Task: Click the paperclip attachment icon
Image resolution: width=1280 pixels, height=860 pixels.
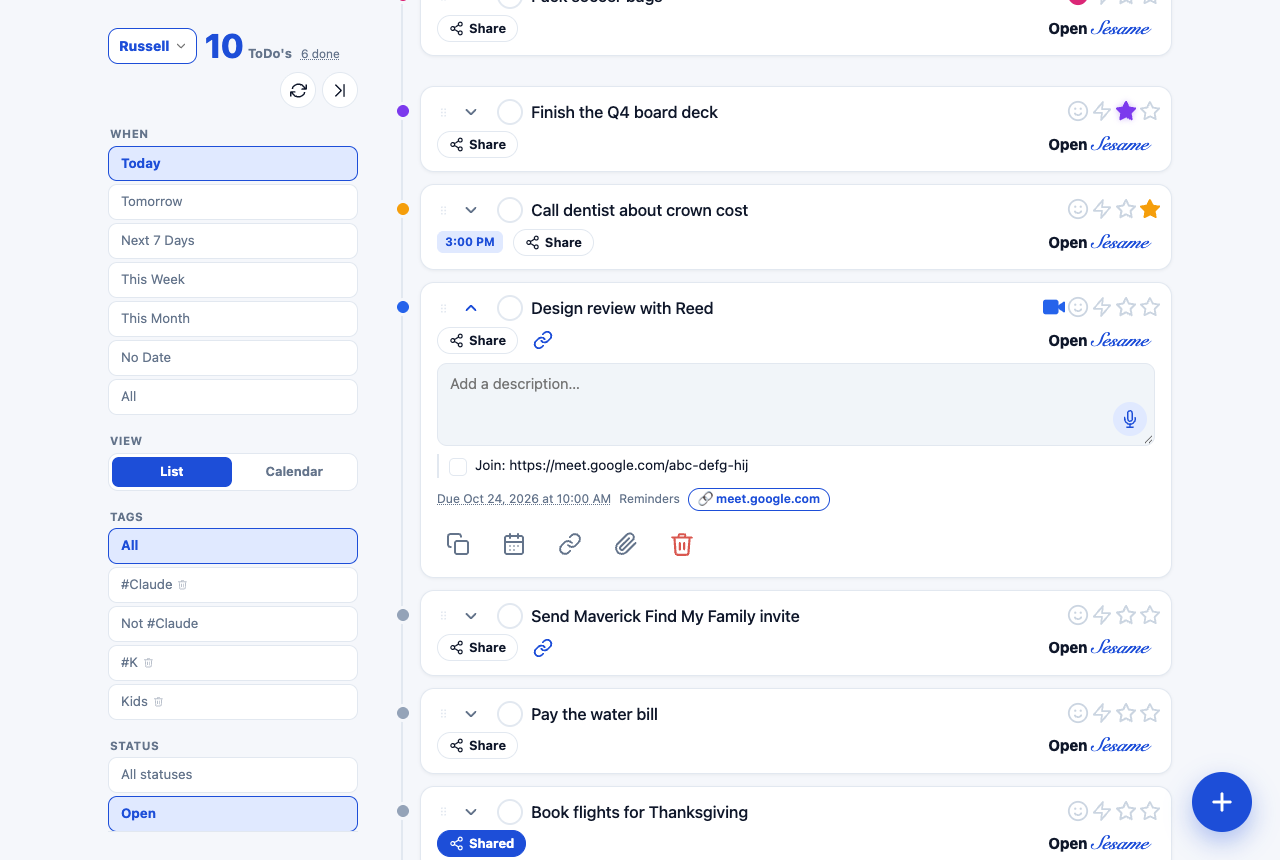Action: pos(626,544)
